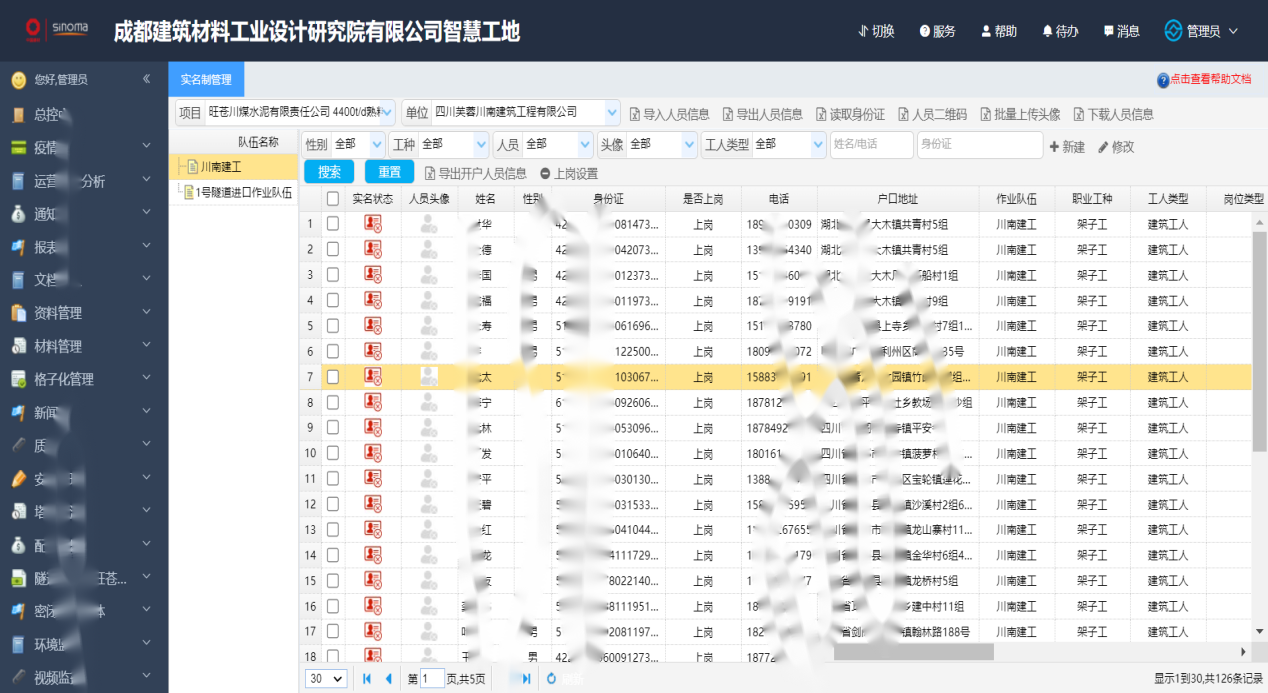Click the smiley avatar icon beside 您好,管理员

(18, 80)
